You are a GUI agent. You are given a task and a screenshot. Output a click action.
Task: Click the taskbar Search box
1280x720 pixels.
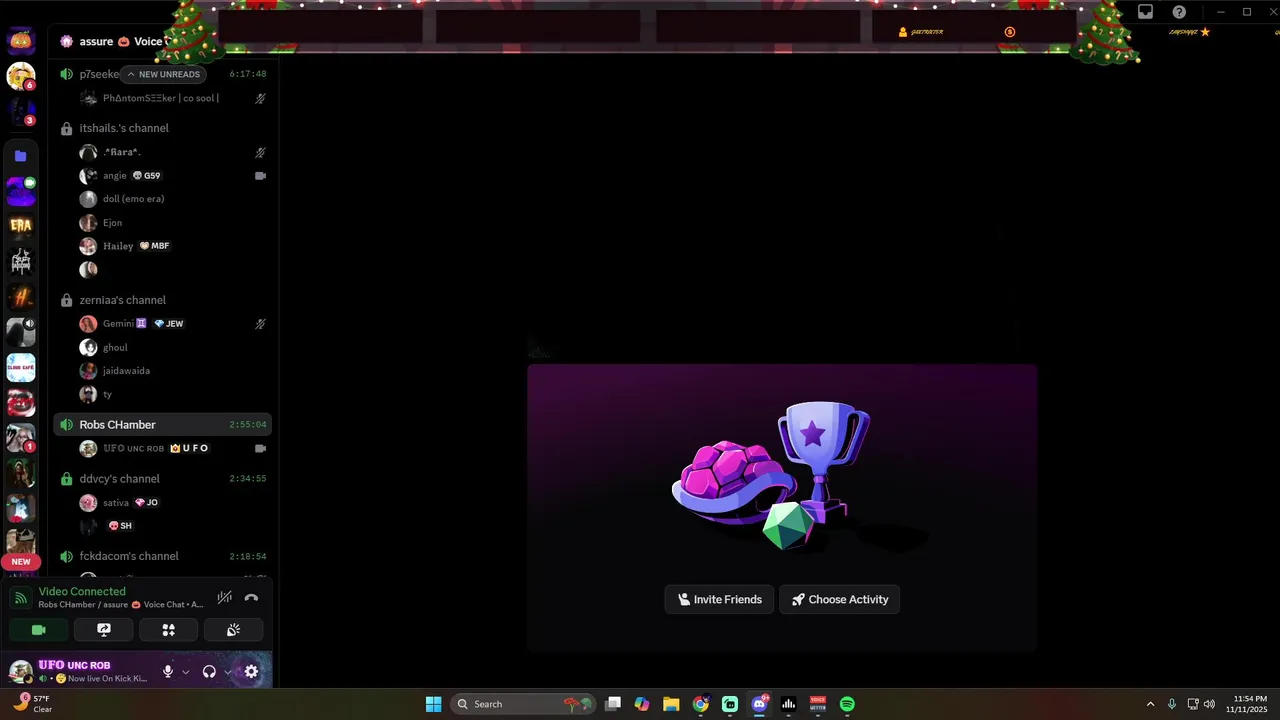point(522,704)
